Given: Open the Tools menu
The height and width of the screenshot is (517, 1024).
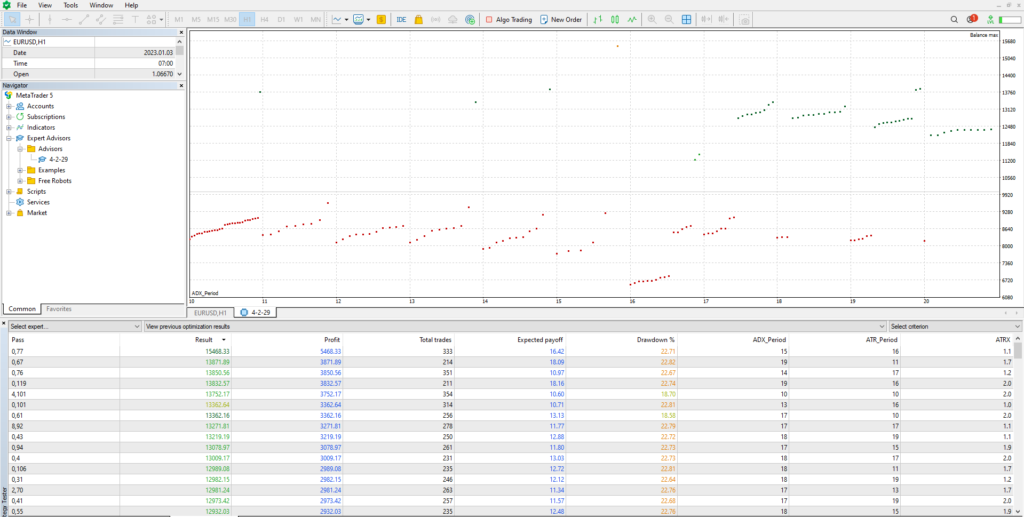Looking at the screenshot, I should (70, 5).
